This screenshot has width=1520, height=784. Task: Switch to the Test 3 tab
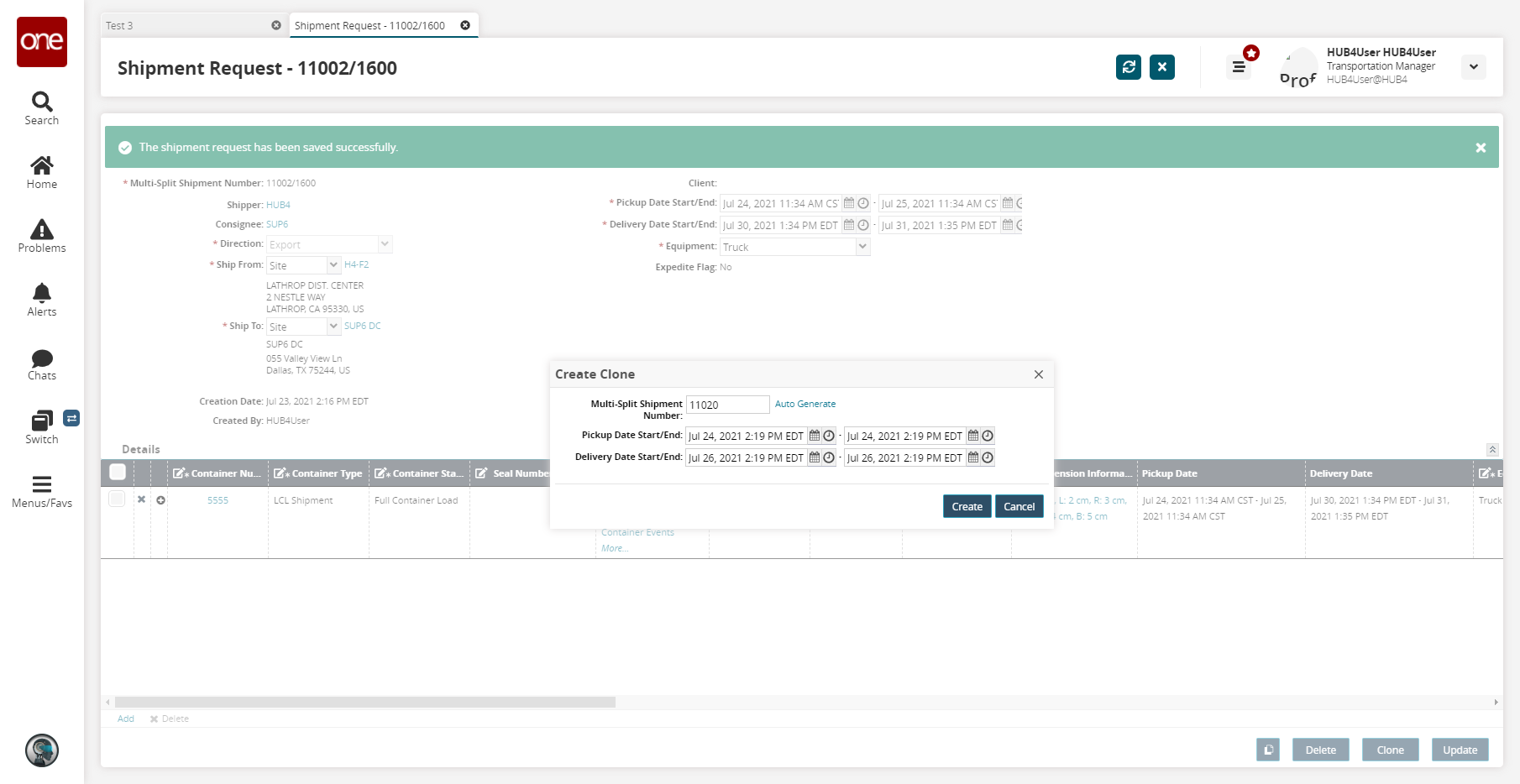(x=193, y=25)
